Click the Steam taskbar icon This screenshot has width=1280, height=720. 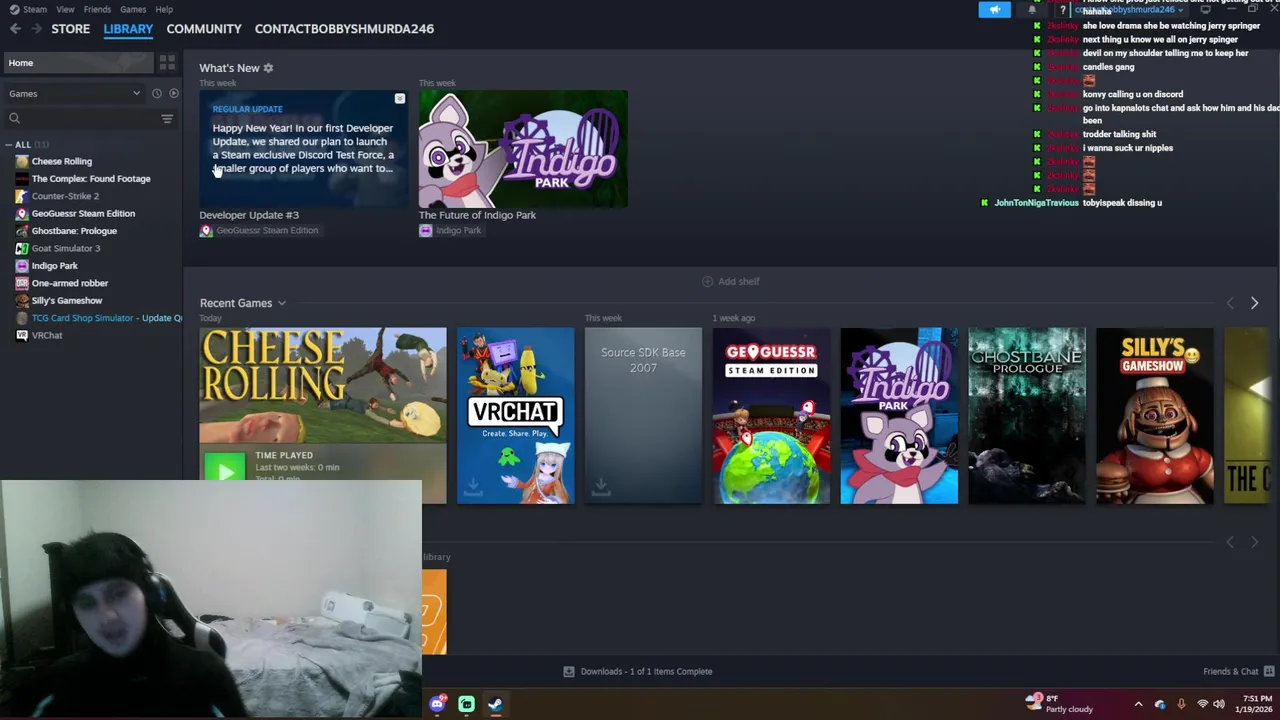(x=495, y=704)
